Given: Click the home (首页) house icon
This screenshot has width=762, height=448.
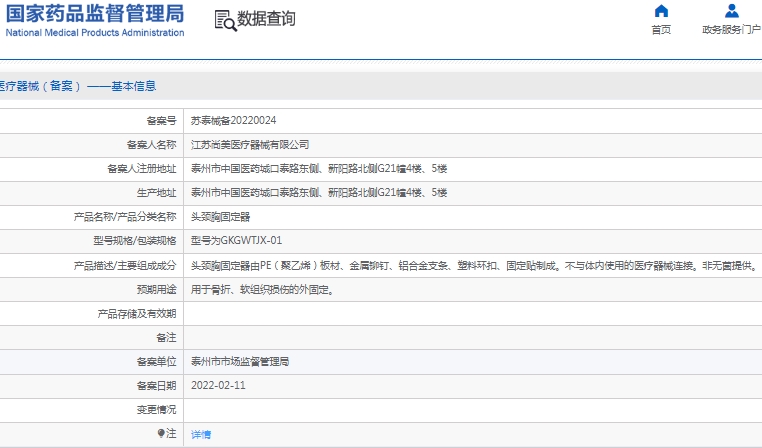Looking at the screenshot, I should [x=661, y=11].
